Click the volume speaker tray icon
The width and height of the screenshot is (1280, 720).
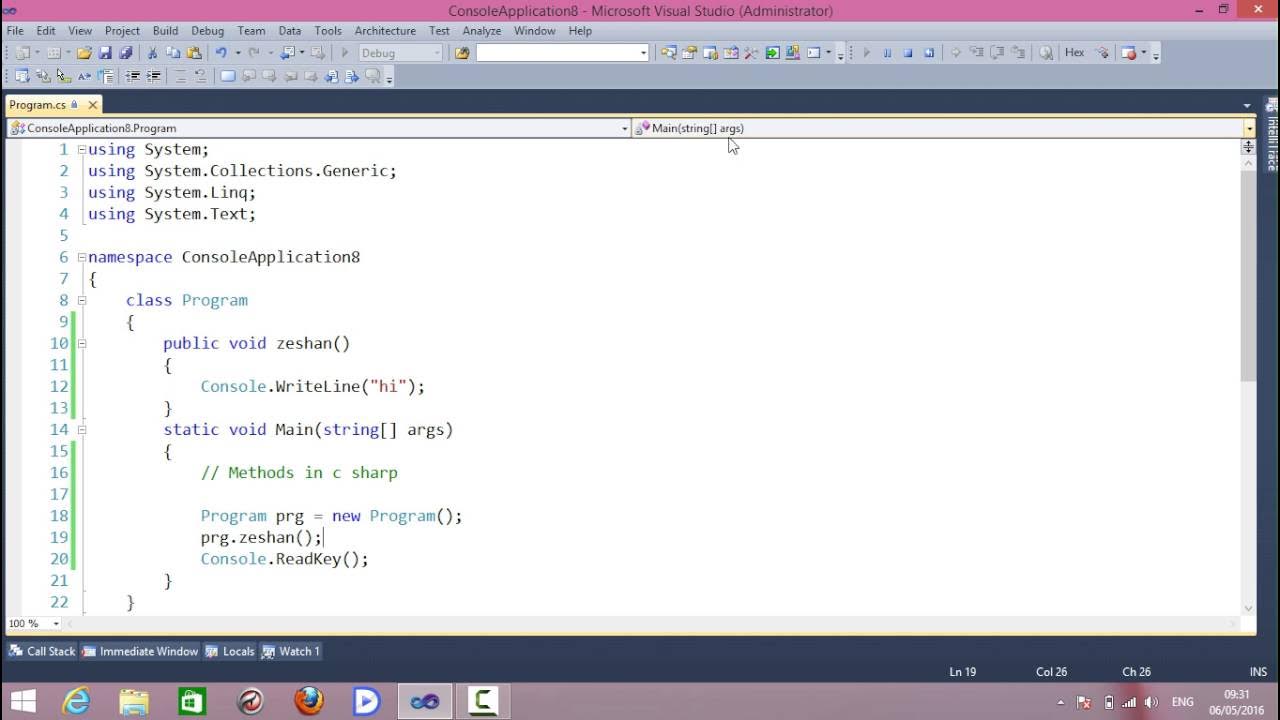click(1150, 701)
